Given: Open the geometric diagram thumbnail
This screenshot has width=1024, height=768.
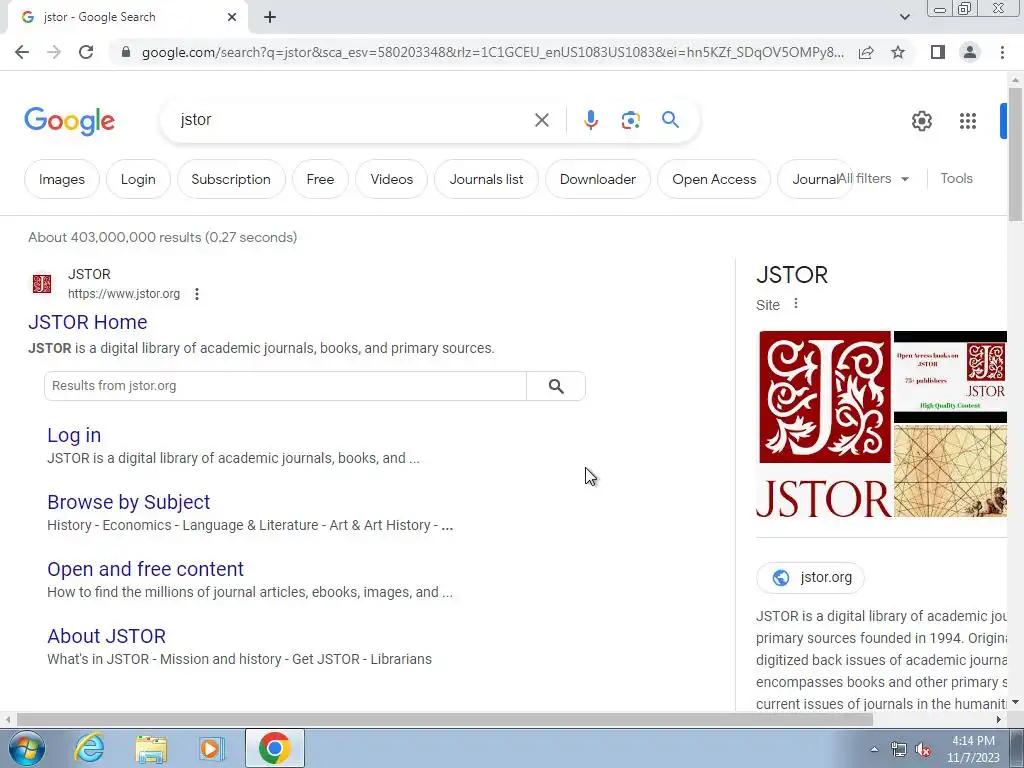Looking at the screenshot, I should click(950, 471).
